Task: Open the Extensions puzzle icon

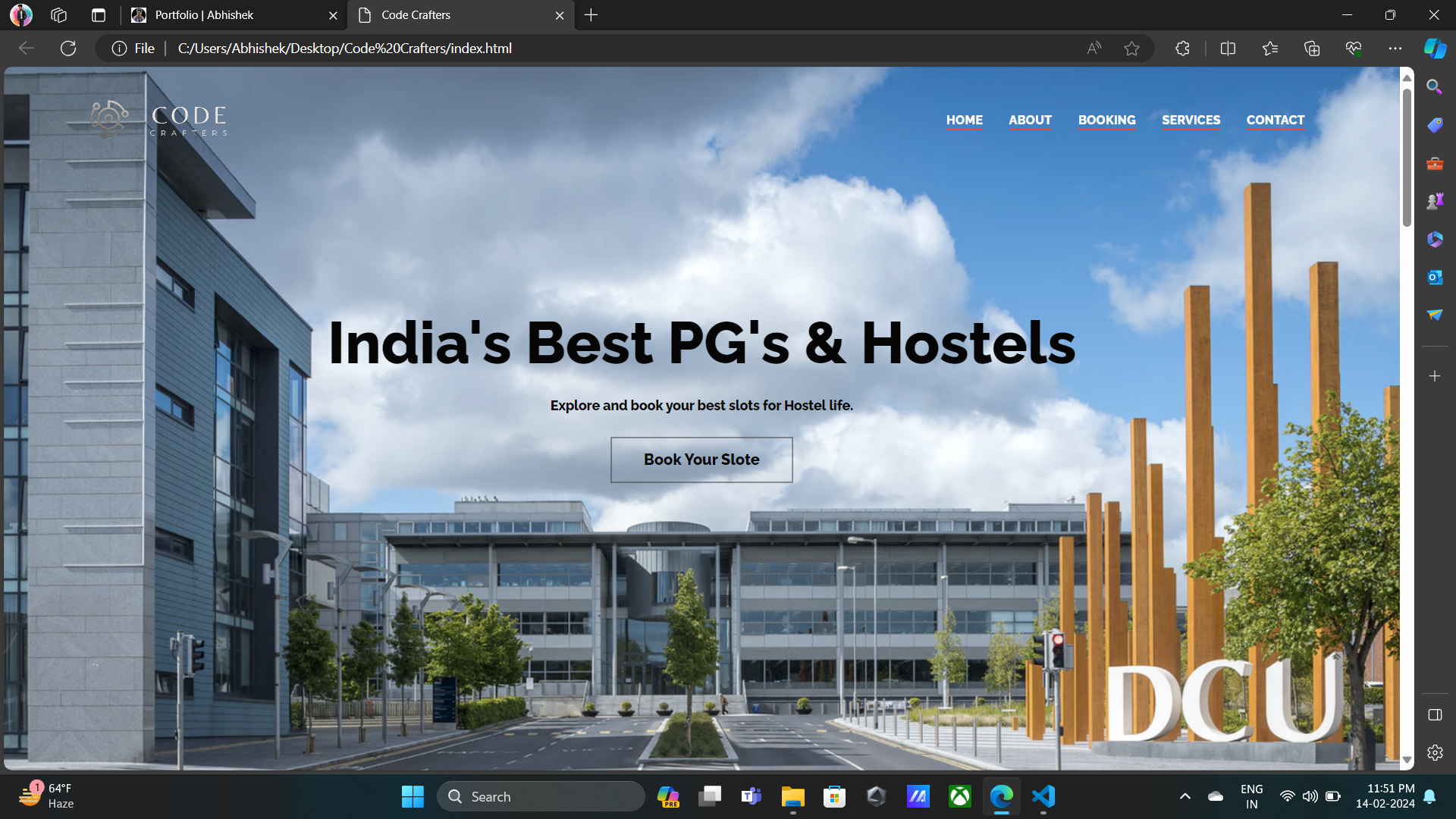Action: click(1182, 48)
